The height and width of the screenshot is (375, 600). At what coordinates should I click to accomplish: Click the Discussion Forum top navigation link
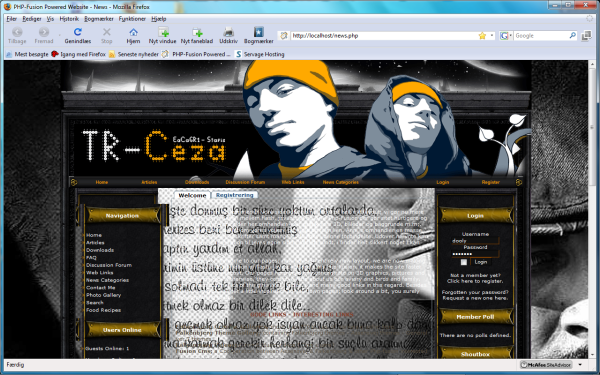(245, 182)
